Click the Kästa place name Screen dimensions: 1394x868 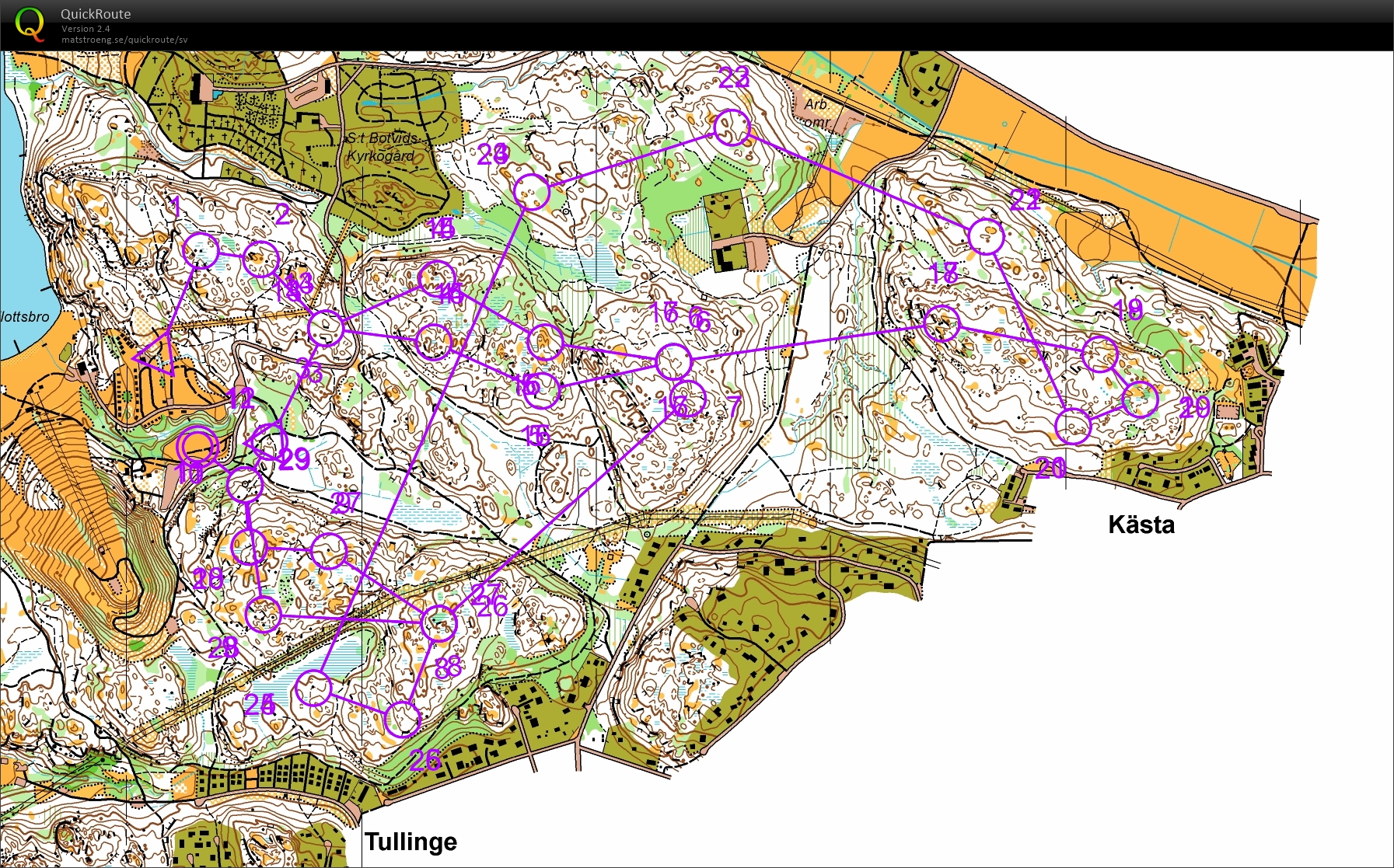(x=1141, y=525)
